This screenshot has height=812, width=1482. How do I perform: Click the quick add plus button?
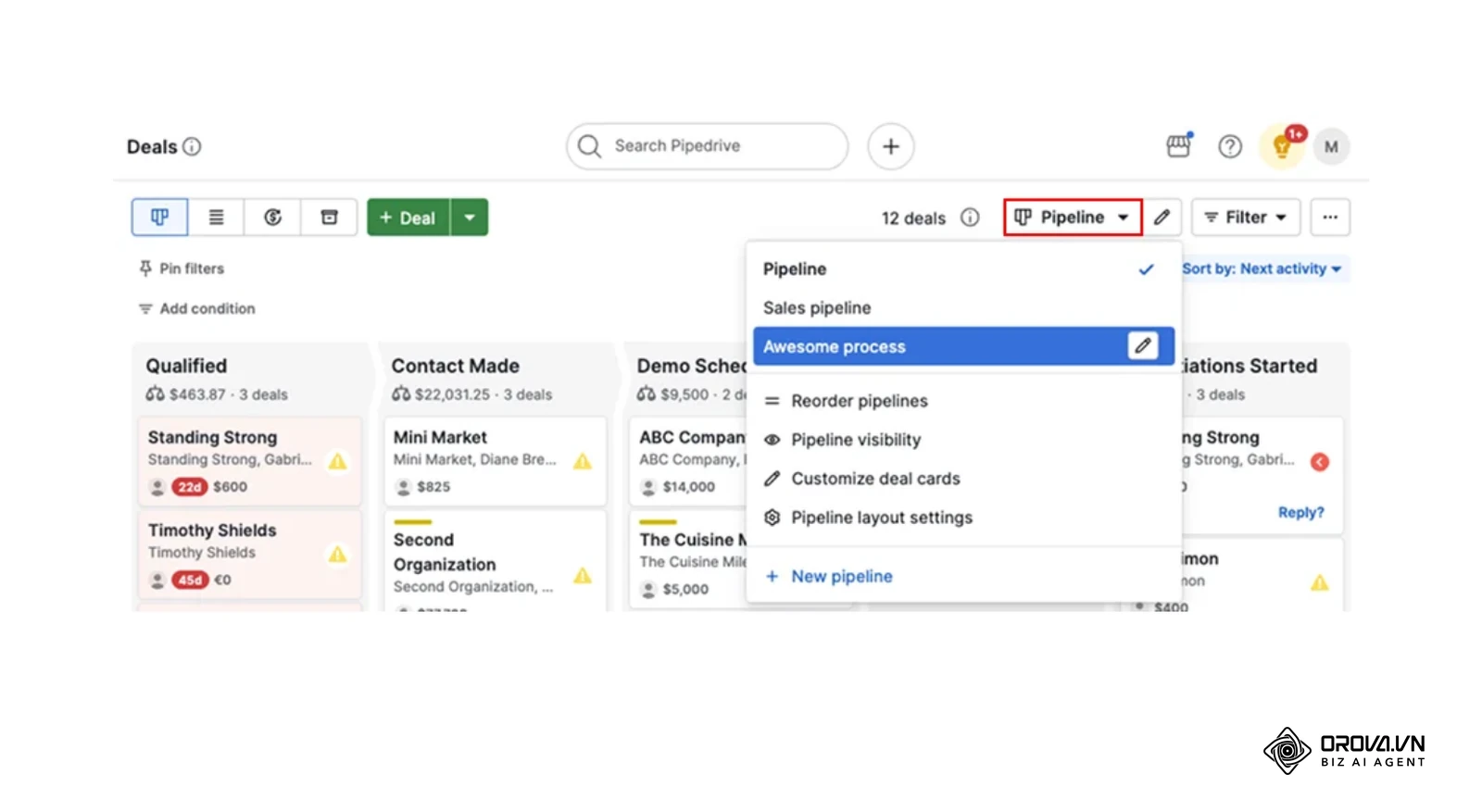click(x=890, y=146)
